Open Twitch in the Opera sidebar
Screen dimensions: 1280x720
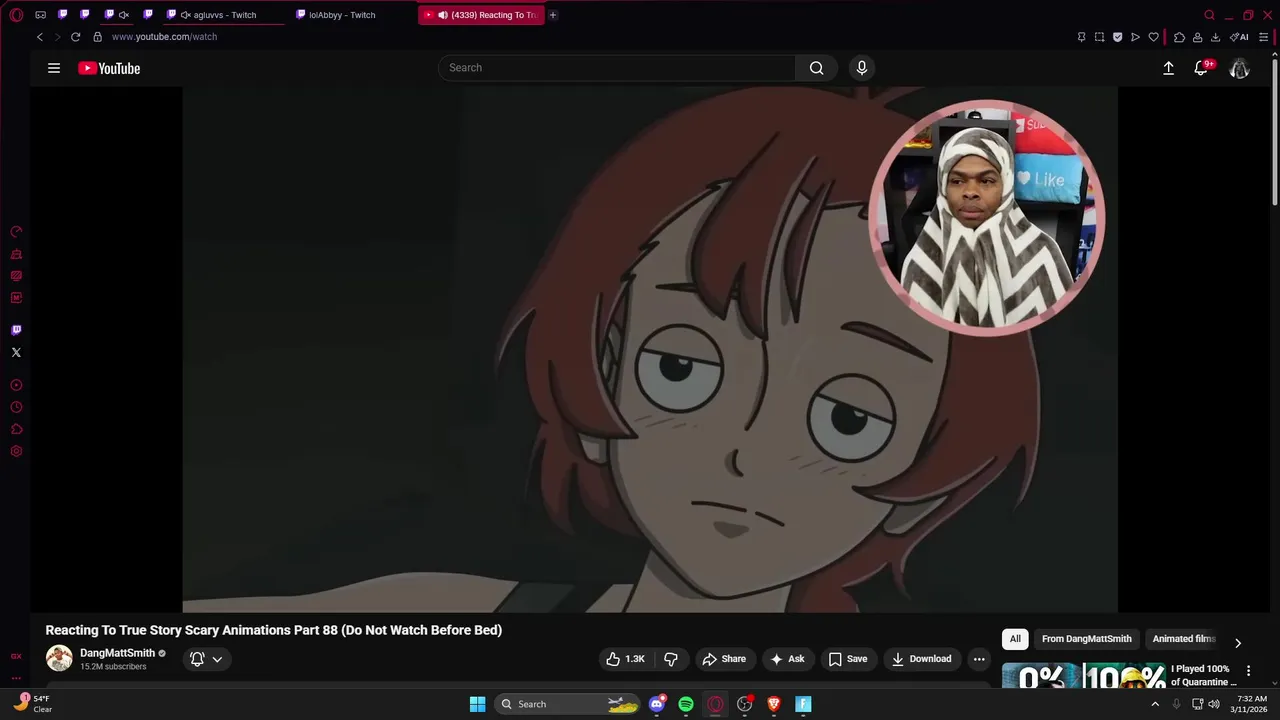[x=16, y=330]
